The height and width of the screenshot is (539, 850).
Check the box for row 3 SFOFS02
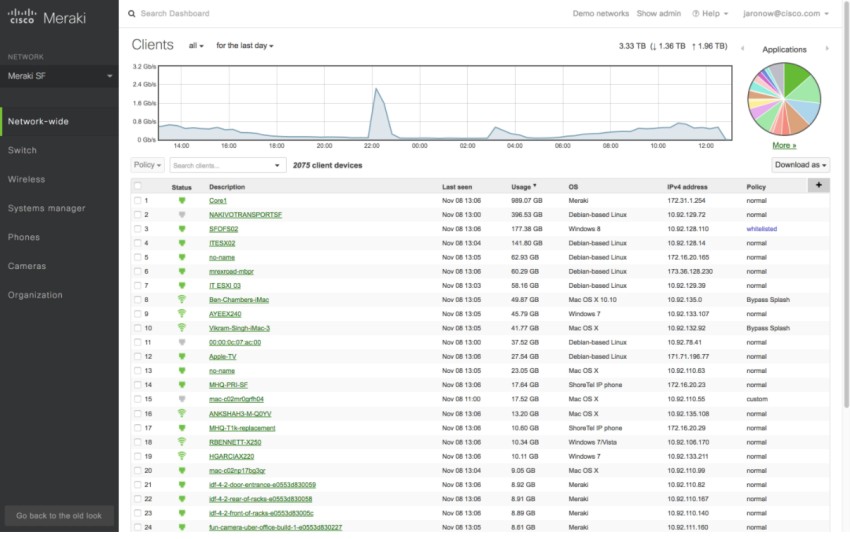click(138, 229)
